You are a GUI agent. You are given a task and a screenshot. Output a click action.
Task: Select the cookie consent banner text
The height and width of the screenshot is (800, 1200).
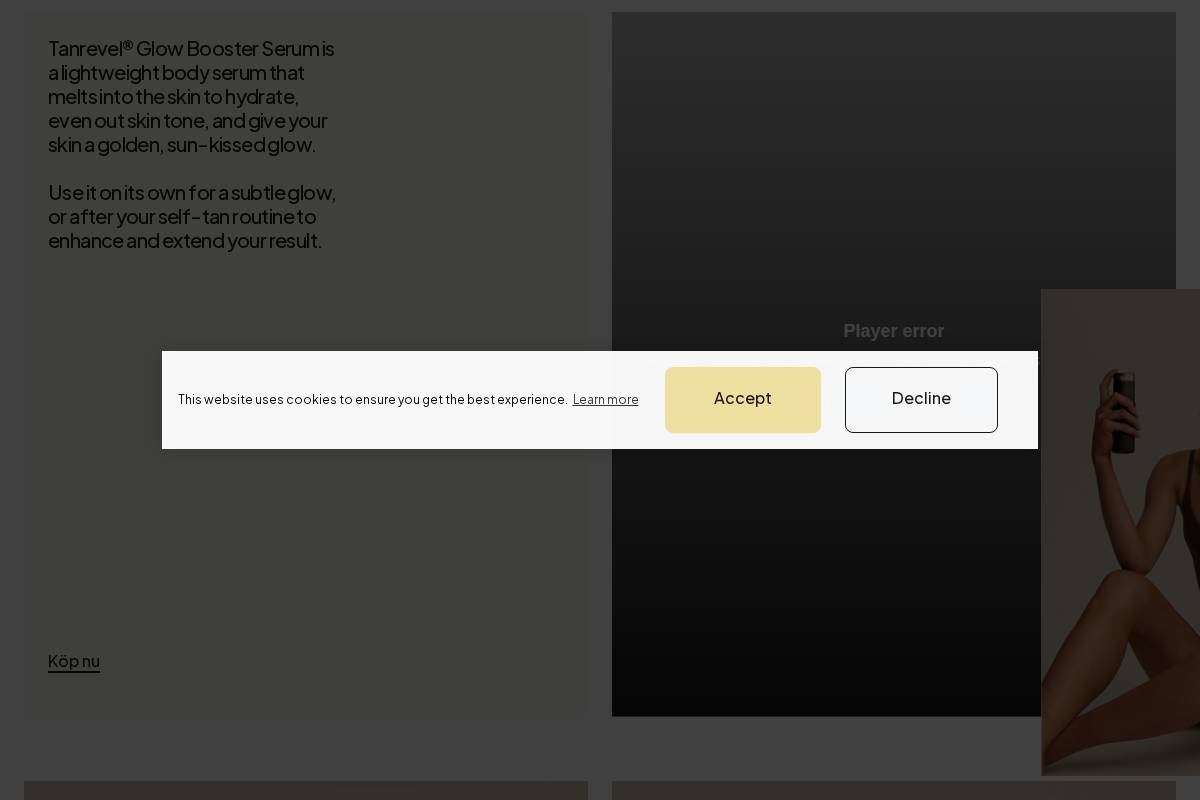(372, 399)
